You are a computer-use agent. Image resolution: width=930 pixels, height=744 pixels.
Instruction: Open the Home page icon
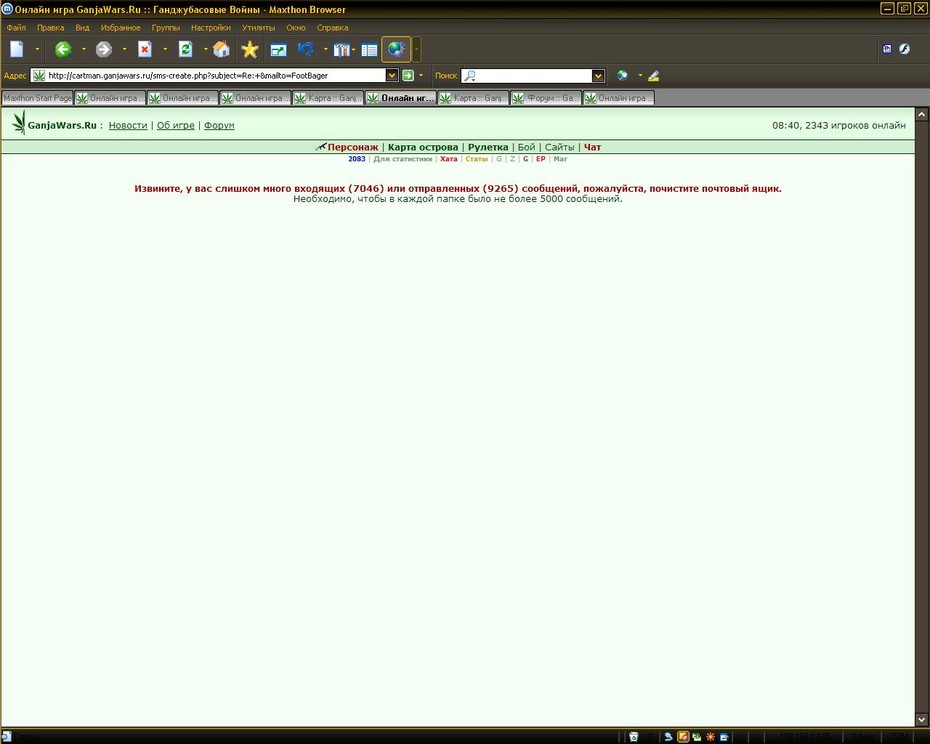point(221,49)
